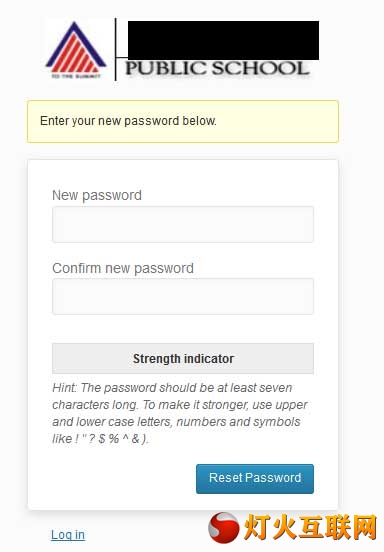Click the red sphere watermark icon
Viewport: 384px width, 552px height.
tap(224, 528)
